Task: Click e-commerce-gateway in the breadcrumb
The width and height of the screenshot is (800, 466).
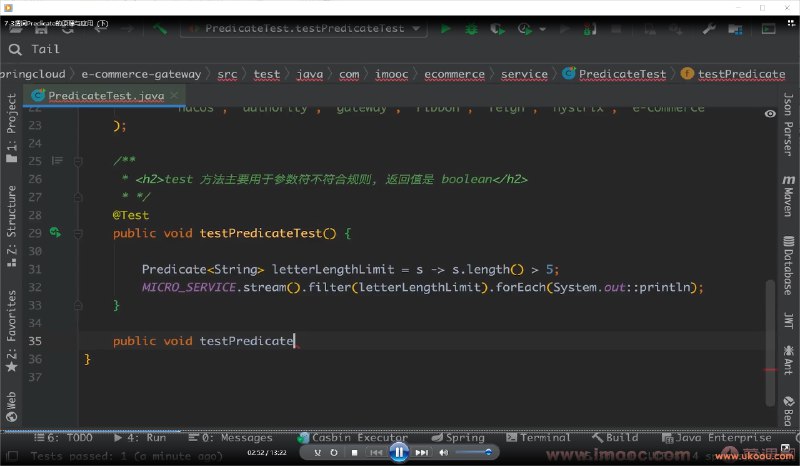Action: pos(141,74)
